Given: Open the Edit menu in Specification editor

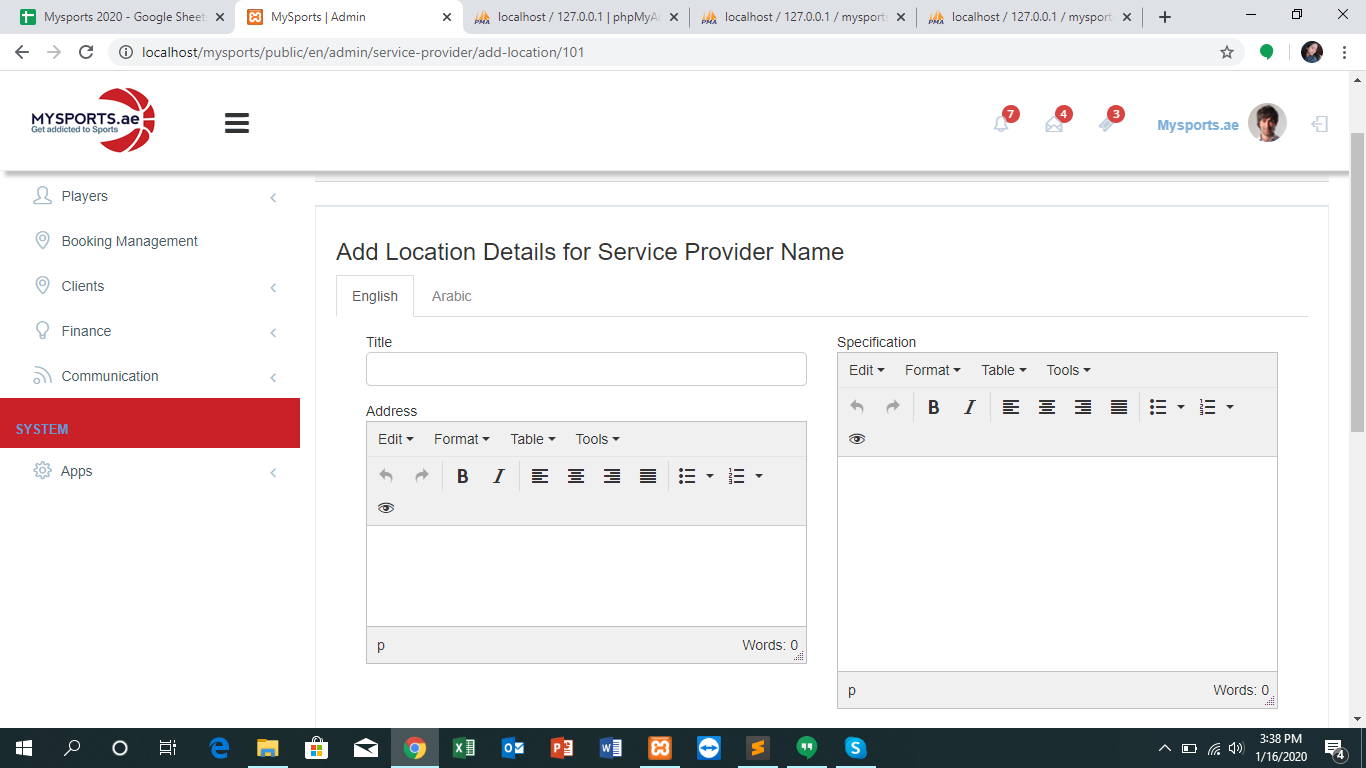Looking at the screenshot, I should coord(866,370).
